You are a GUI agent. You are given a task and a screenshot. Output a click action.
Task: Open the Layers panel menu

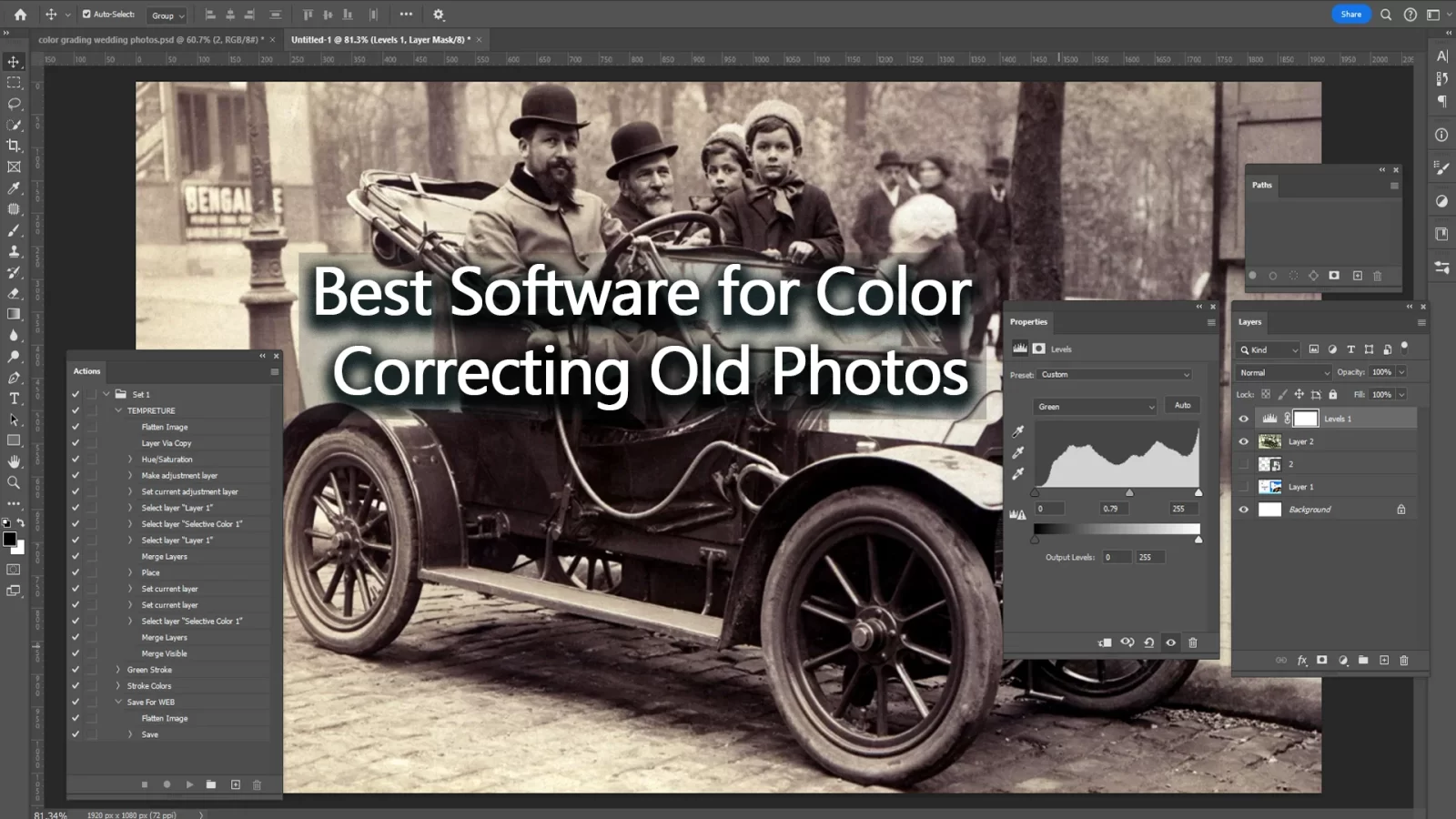coord(1421,322)
